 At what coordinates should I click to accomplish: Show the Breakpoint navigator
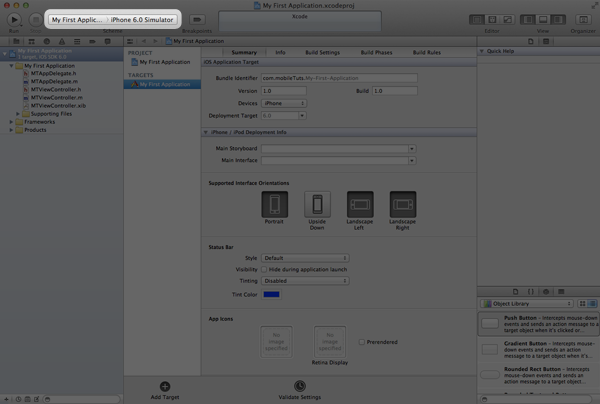(92, 41)
